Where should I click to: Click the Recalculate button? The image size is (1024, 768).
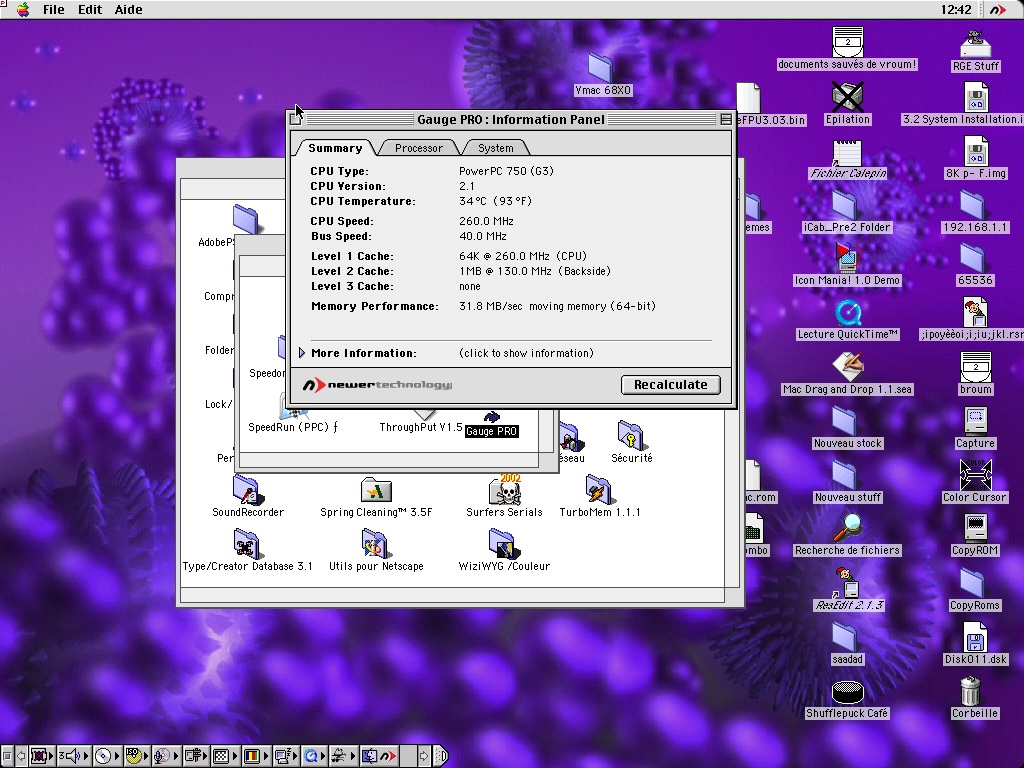pos(671,385)
